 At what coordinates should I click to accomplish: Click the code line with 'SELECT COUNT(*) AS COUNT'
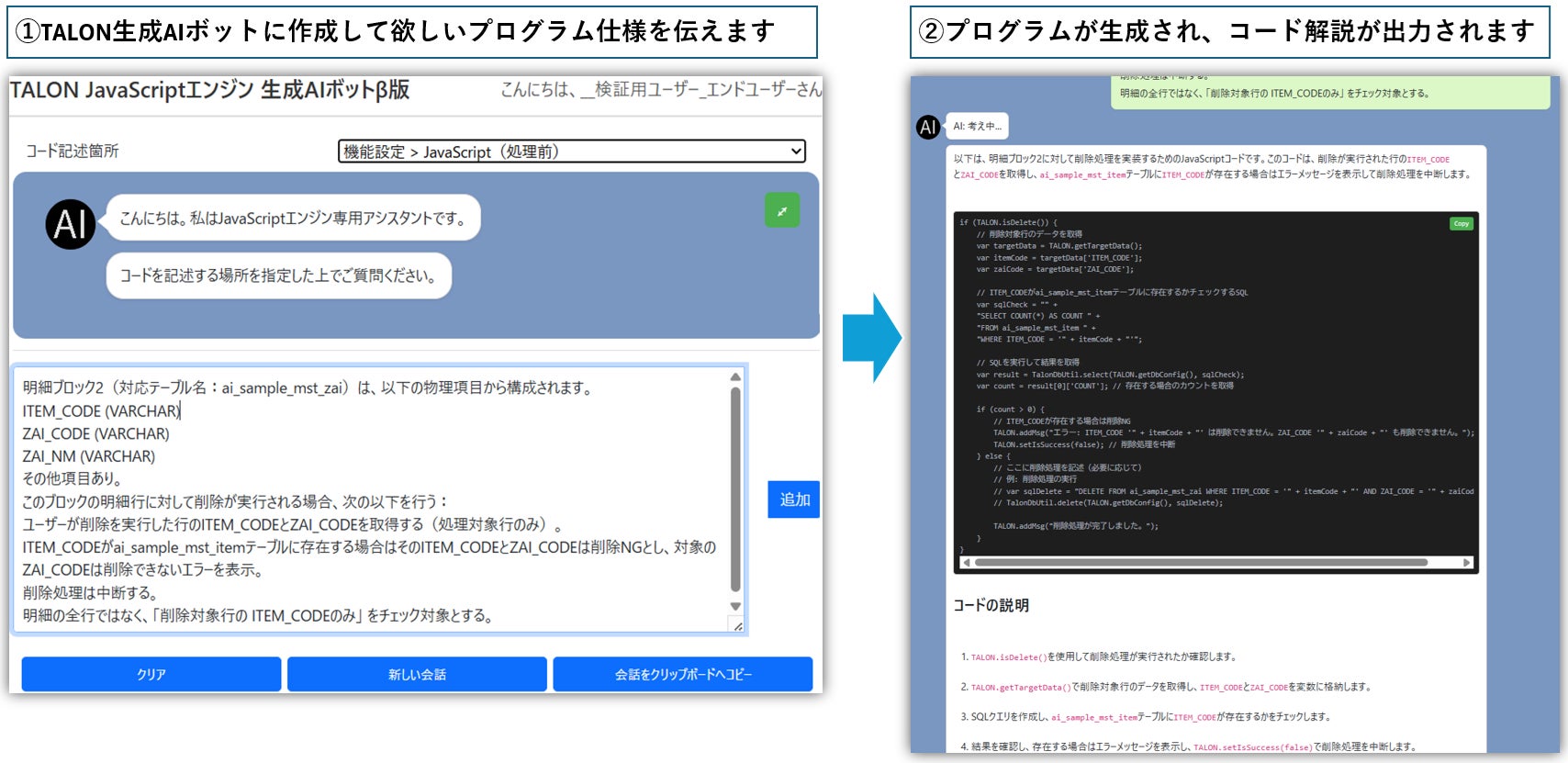pyautogui.click(x=1038, y=316)
